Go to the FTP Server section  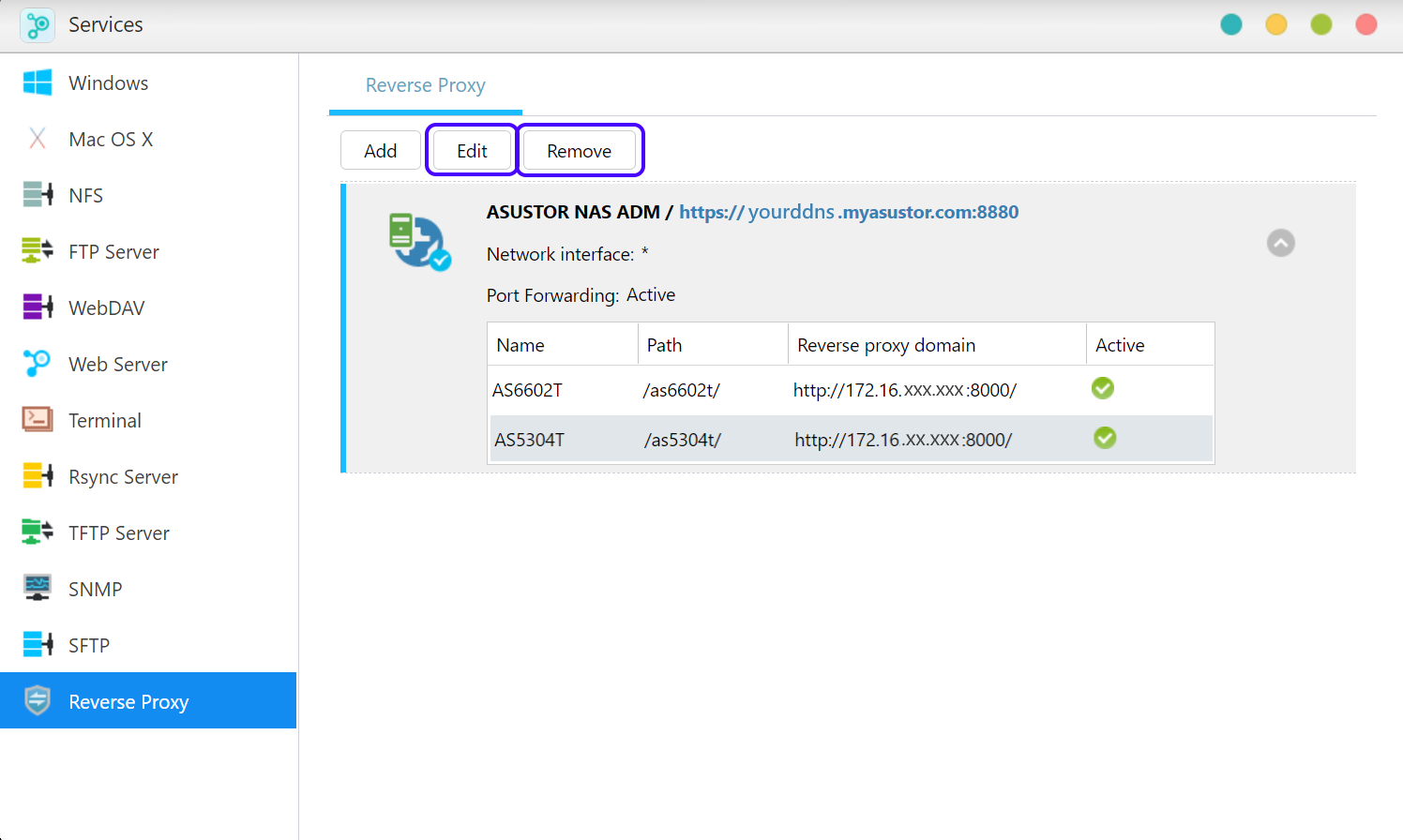[x=114, y=251]
